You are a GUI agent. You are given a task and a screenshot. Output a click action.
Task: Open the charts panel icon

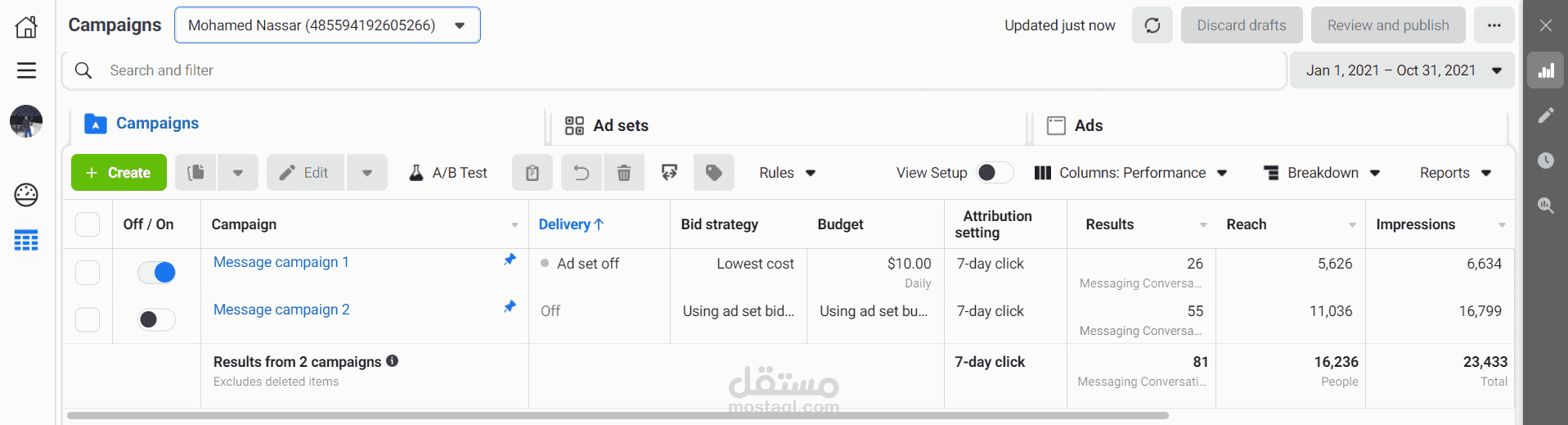1545,70
